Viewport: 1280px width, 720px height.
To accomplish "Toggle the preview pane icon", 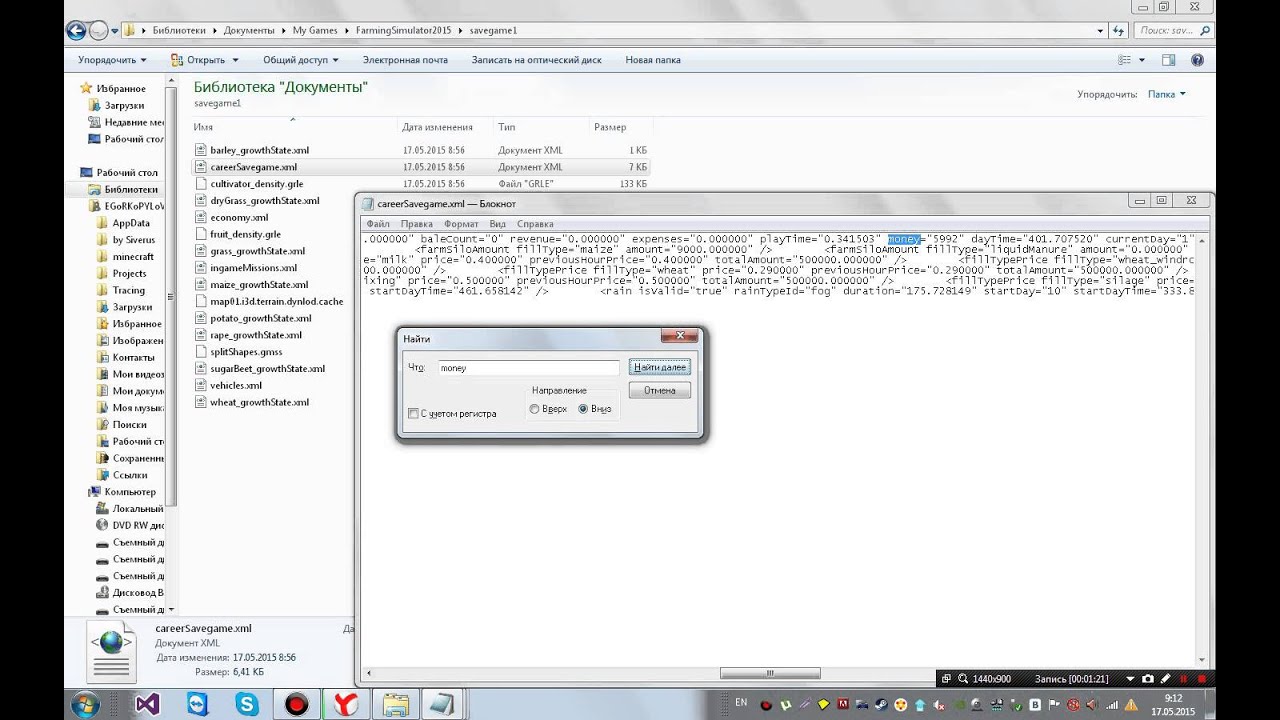I will [x=1168, y=60].
